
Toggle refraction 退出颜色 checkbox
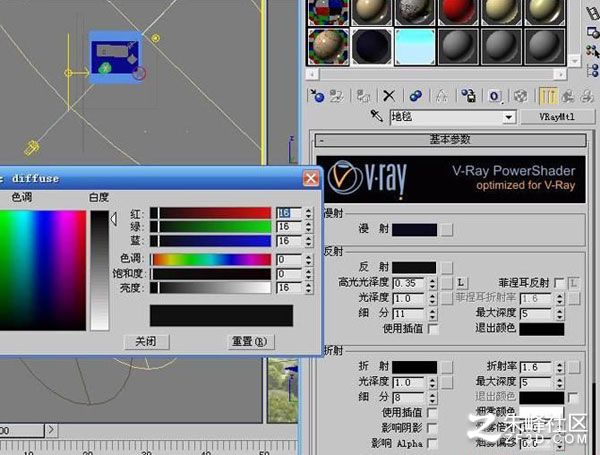pos(573,398)
